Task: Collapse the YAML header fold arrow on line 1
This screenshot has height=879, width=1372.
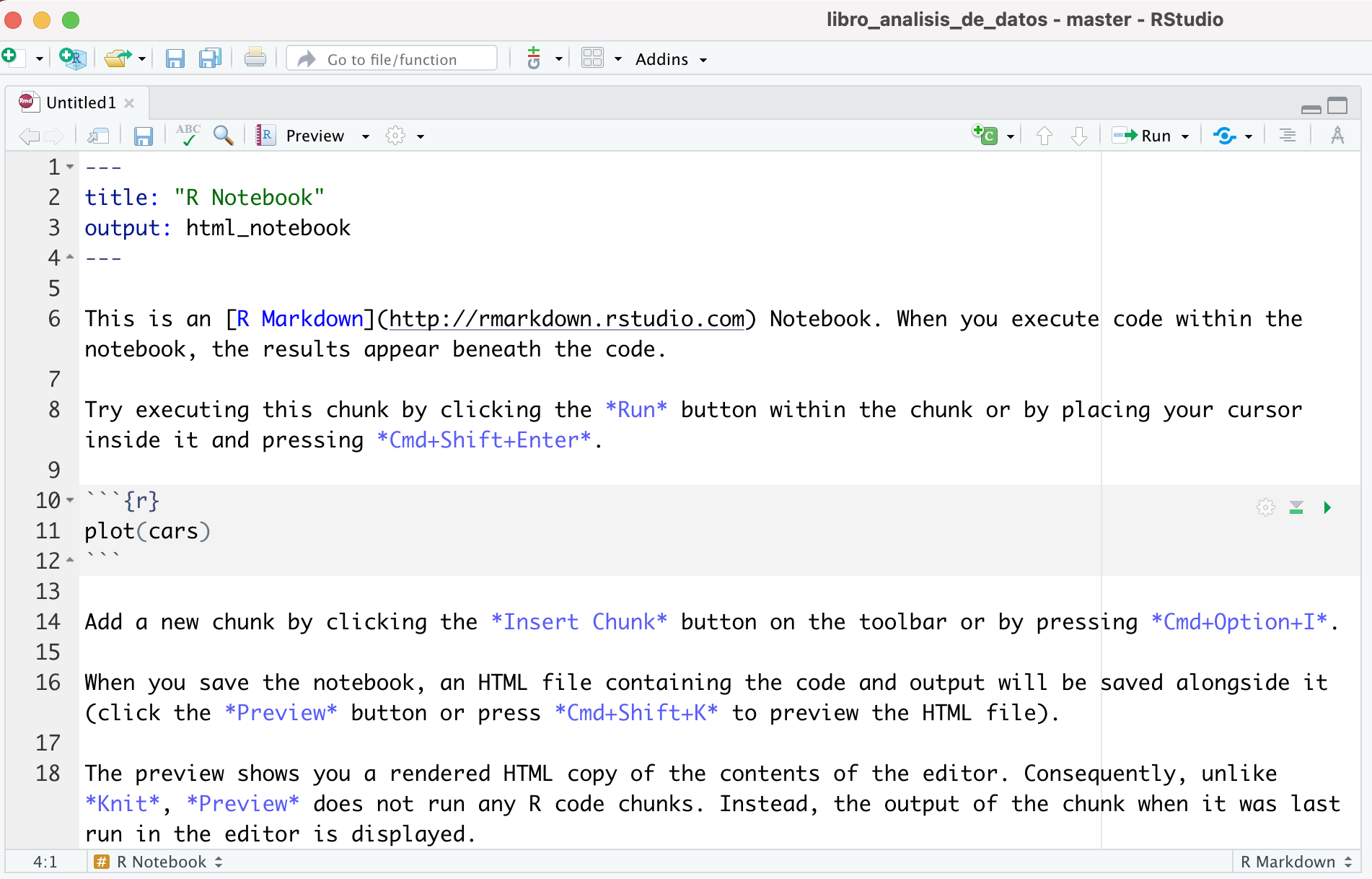Action: coord(69,167)
